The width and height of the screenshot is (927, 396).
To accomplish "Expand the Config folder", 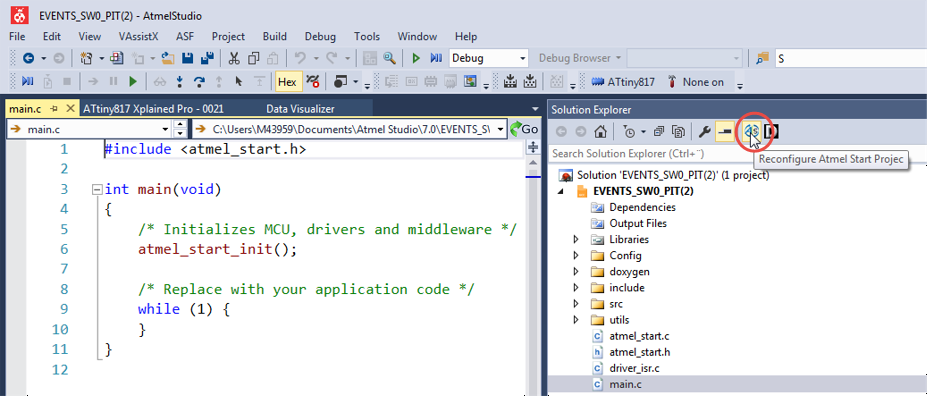I will (x=576, y=255).
